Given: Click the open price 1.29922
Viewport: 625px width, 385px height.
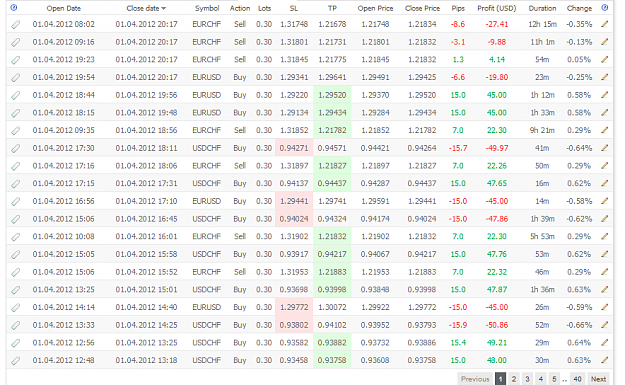Looking at the screenshot, I should coord(375,307).
